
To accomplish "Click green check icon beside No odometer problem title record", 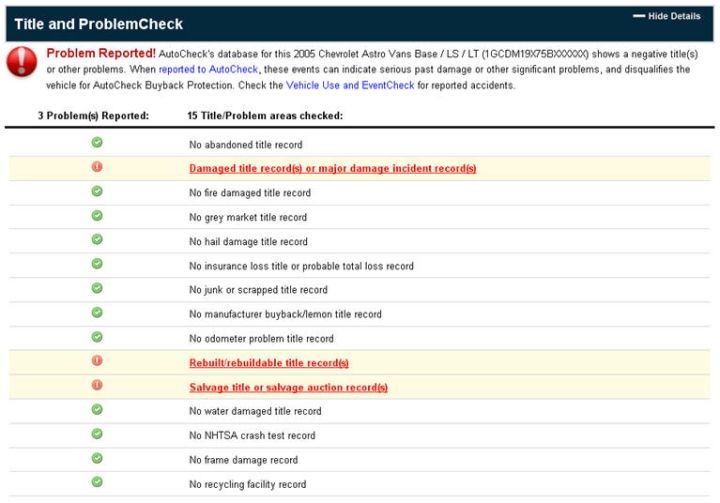I will point(97,337).
